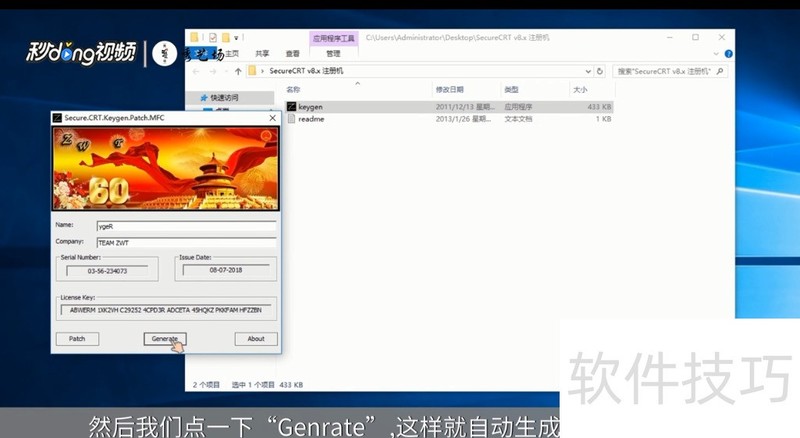Click the 文本文档 type cell

518,119
